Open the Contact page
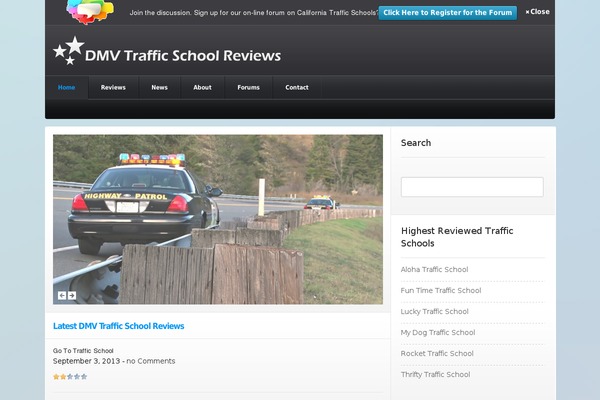 point(297,87)
